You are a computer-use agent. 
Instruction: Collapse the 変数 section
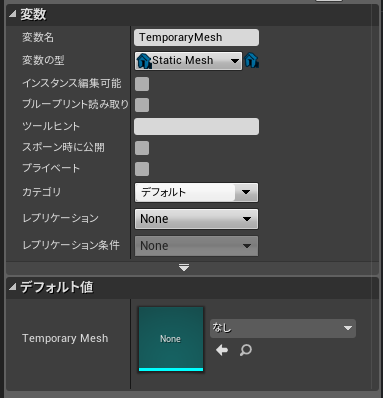(12, 14)
